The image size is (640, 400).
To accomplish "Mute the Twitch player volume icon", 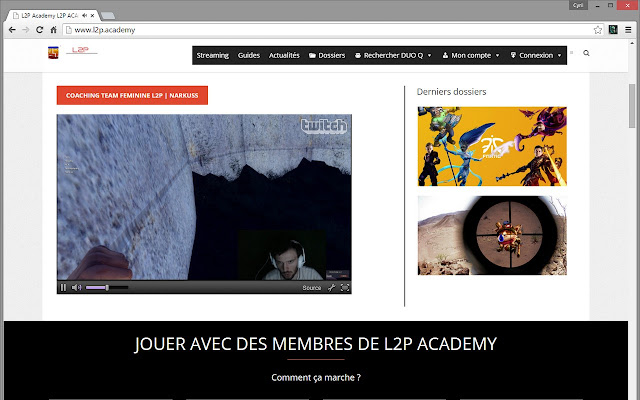I will coord(76,287).
